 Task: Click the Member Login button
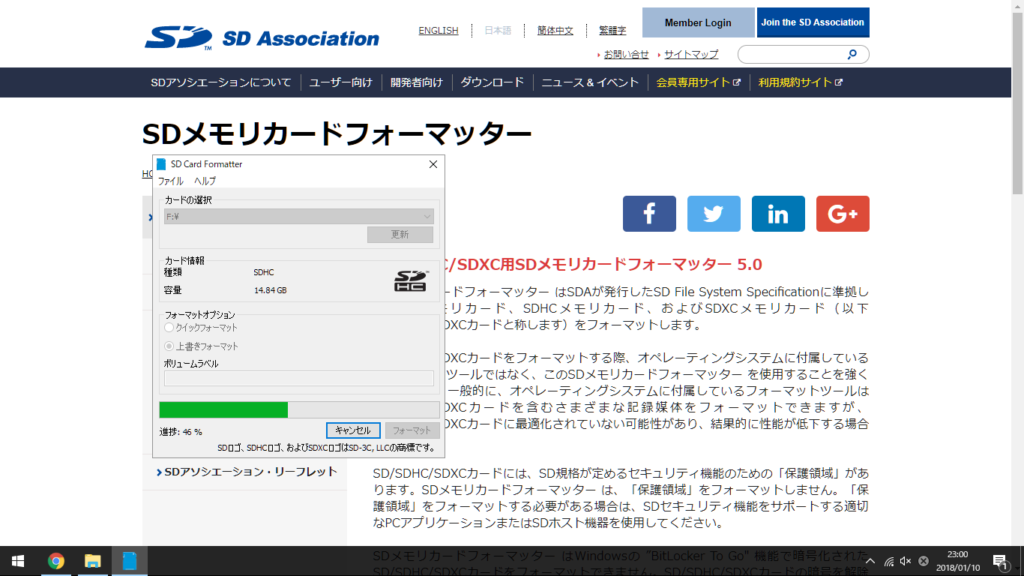pyautogui.click(x=698, y=23)
